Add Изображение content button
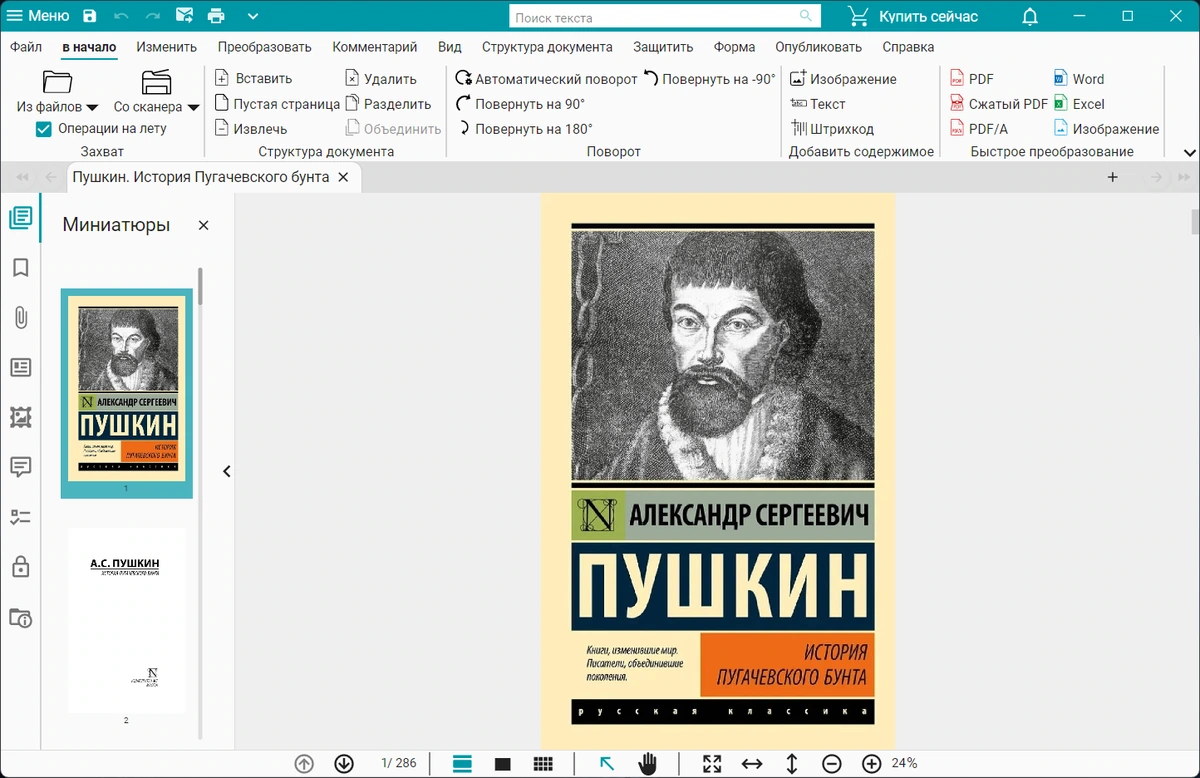The image size is (1200, 778). [843, 78]
